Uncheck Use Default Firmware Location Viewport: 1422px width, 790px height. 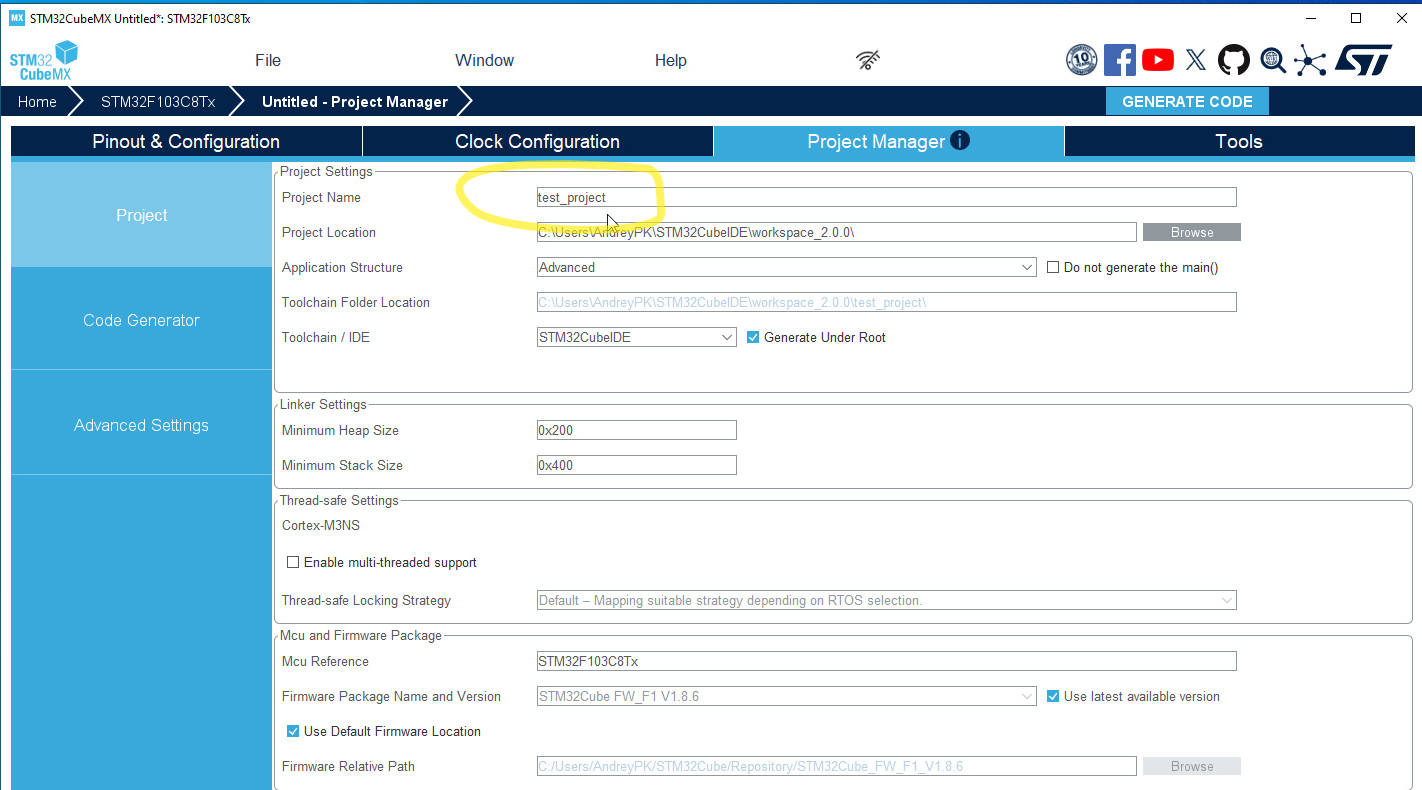(x=293, y=731)
